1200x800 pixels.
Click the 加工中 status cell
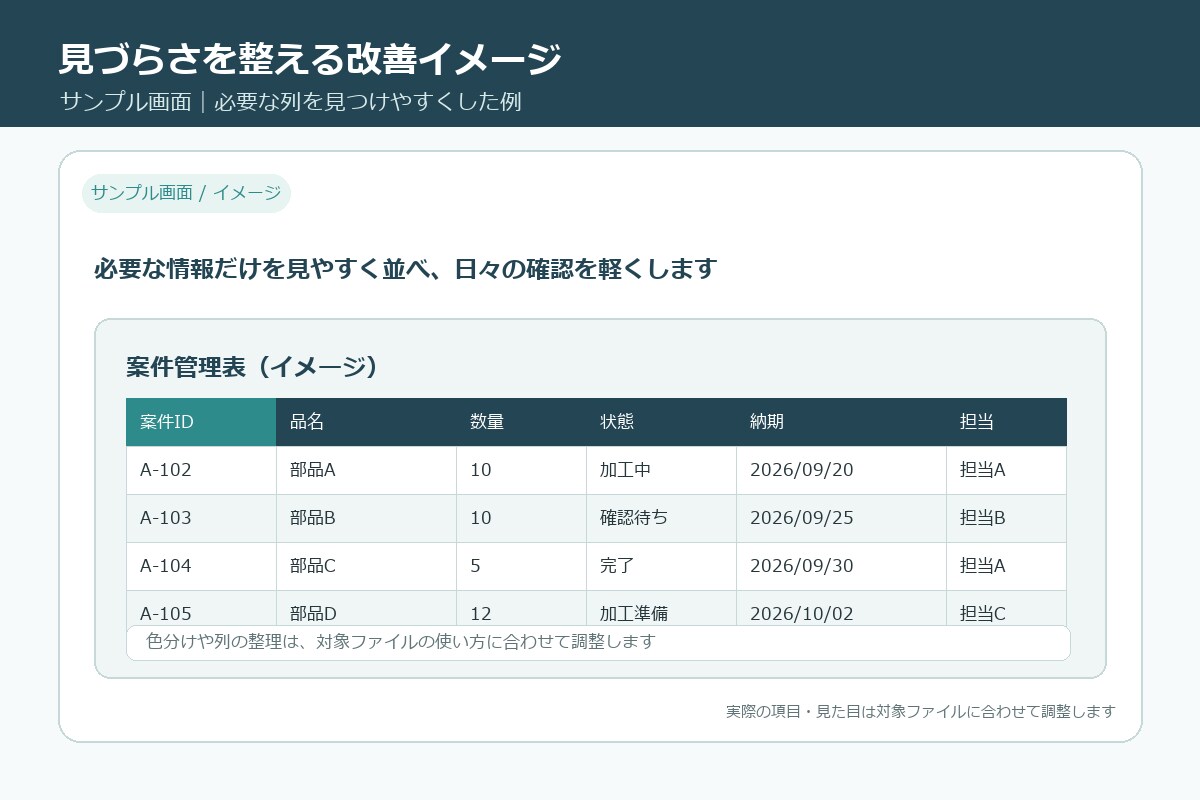pos(661,470)
